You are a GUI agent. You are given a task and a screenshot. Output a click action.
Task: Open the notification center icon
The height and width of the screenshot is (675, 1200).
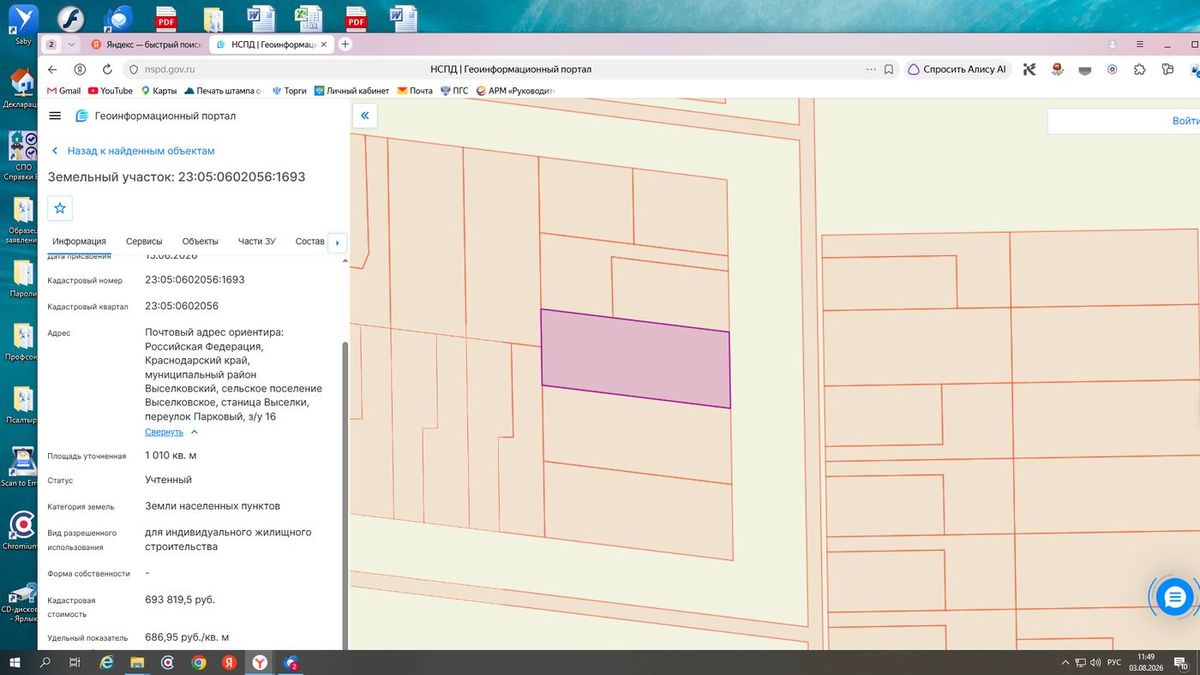1181,662
